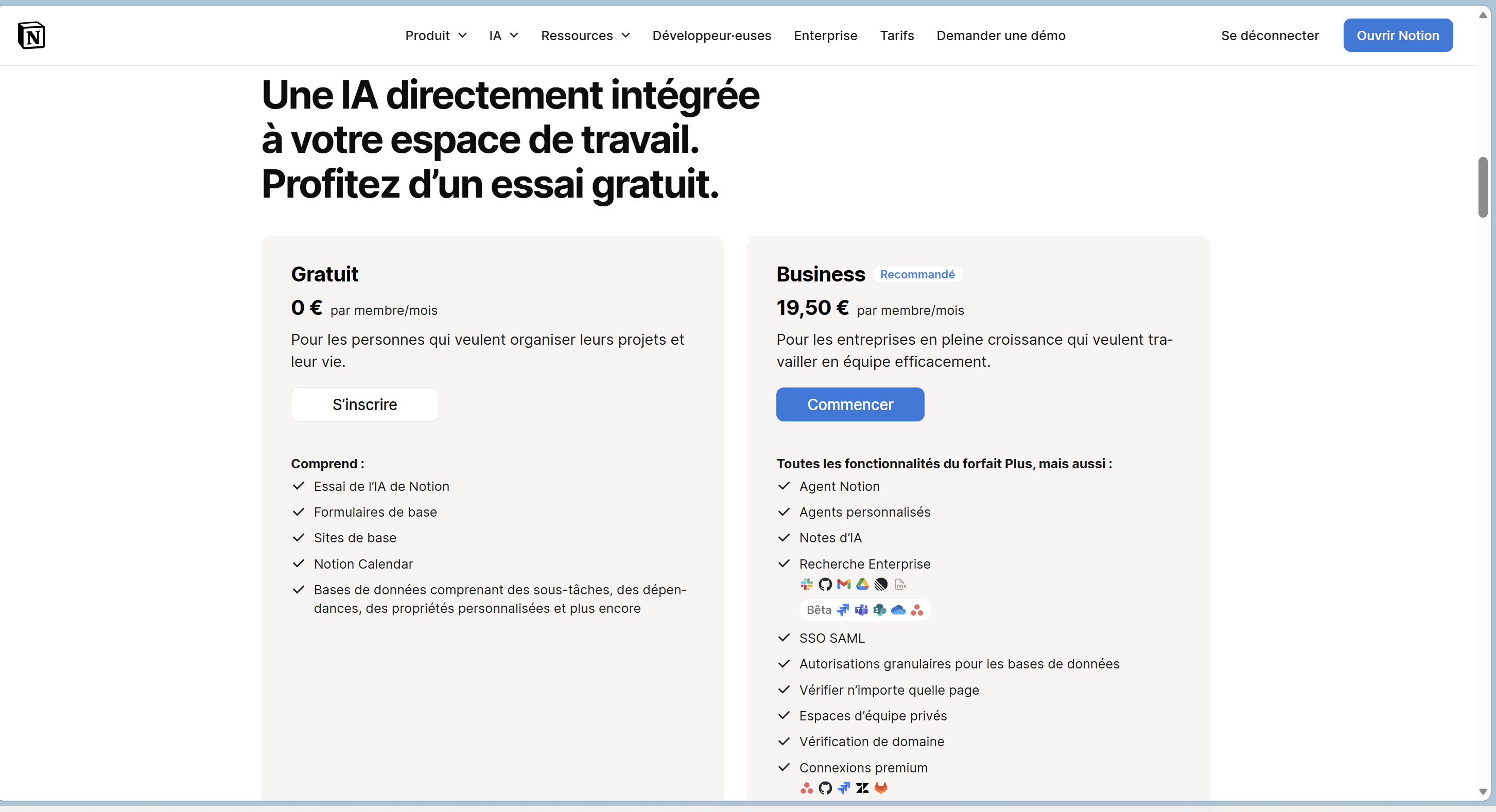
Task: Click the "Agents personnalisés" feature
Action: click(x=865, y=512)
